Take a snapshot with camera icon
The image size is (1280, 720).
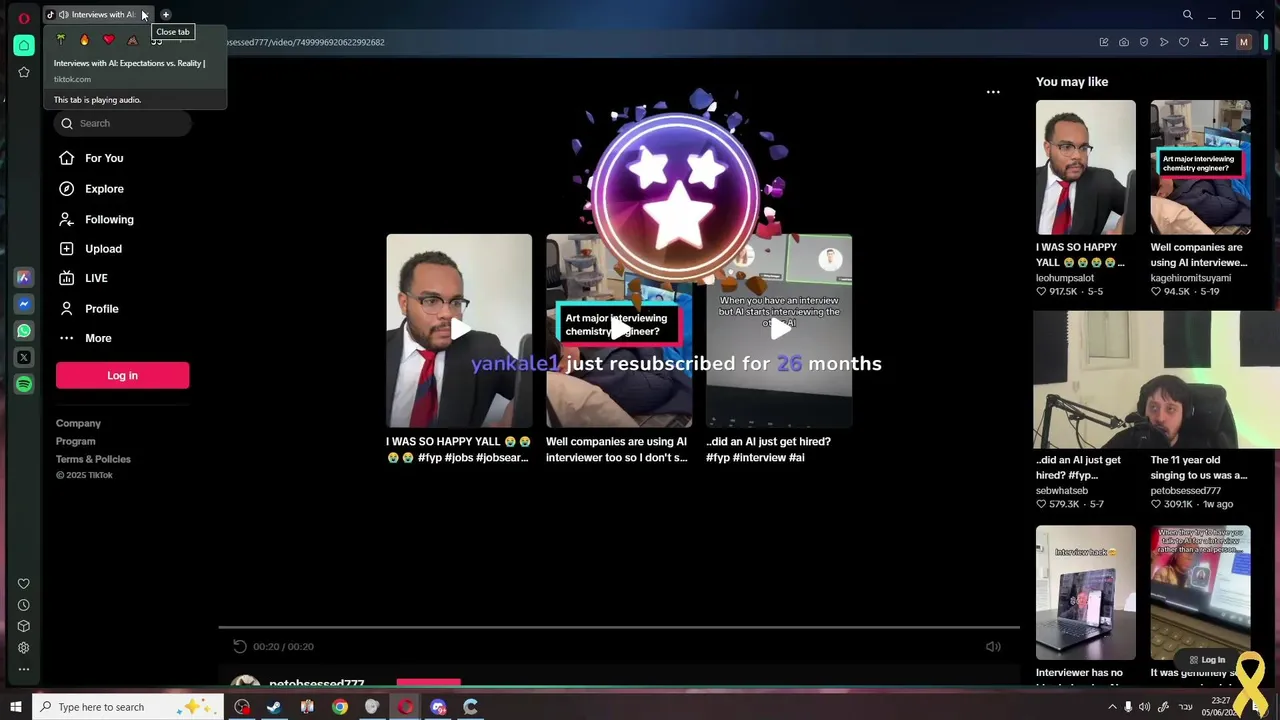pyautogui.click(x=1124, y=42)
